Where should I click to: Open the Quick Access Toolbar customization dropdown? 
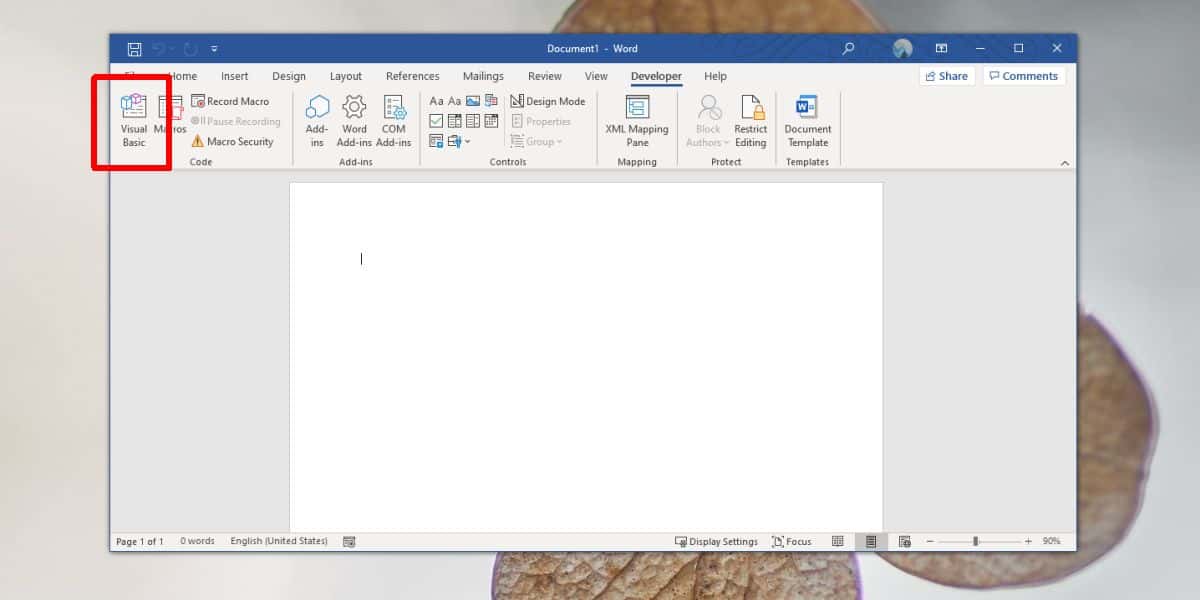[214, 47]
